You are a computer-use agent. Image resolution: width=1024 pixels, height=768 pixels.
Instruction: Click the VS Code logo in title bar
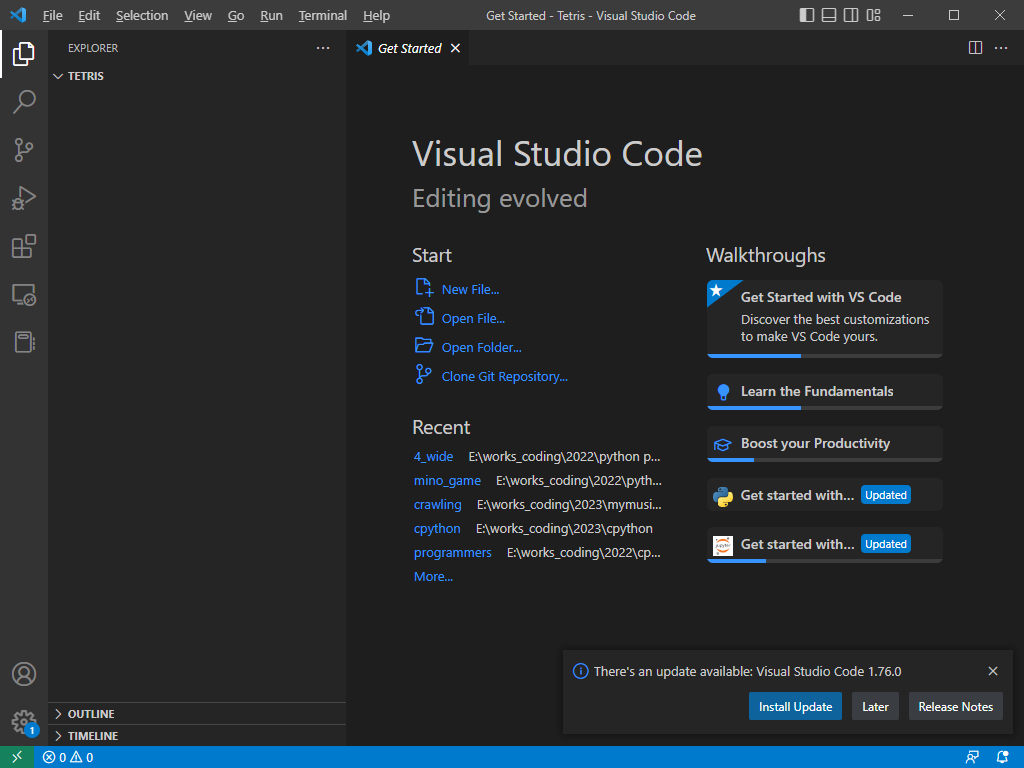[18, 15]
